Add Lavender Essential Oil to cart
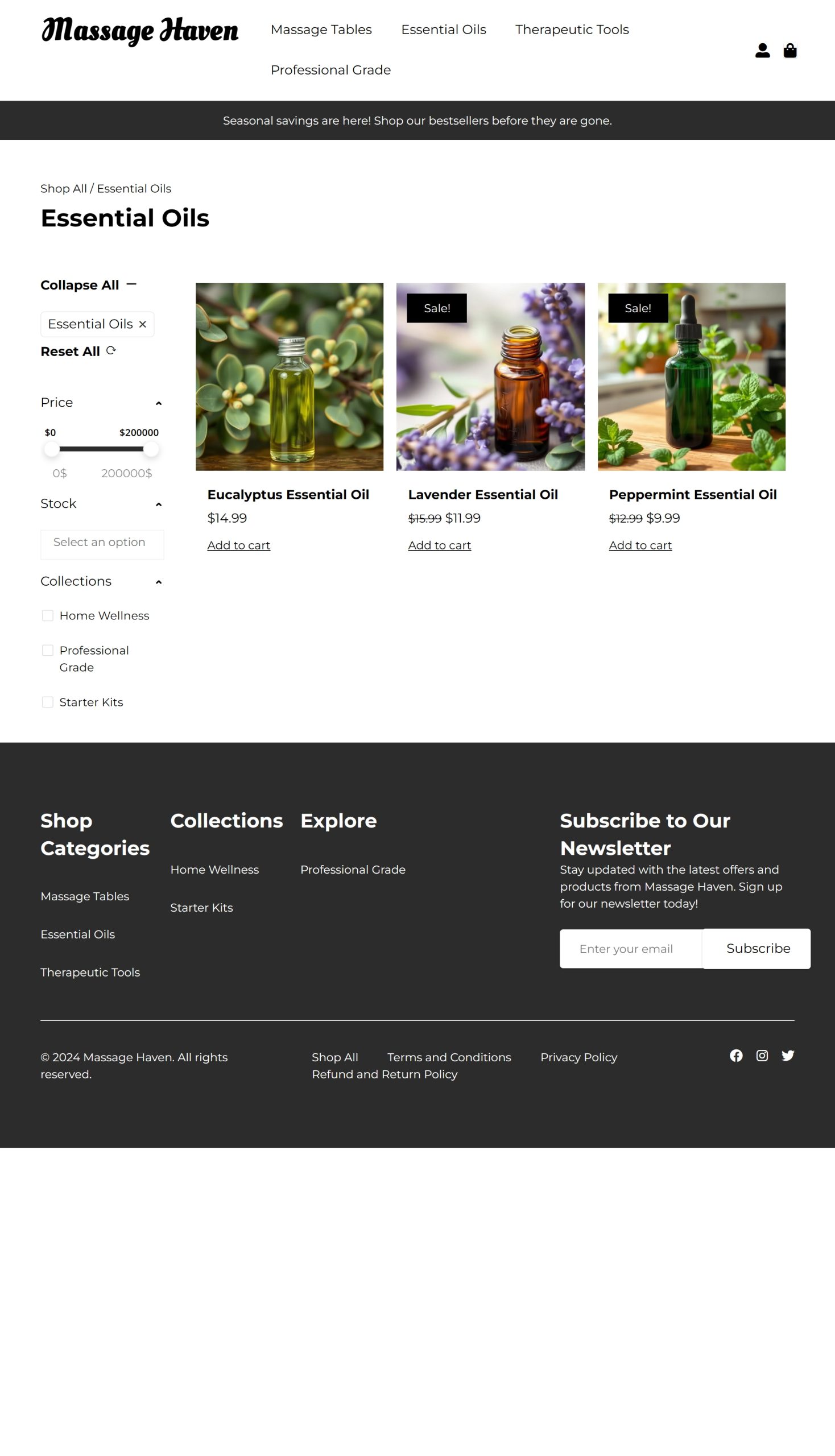835x1456 pixels. [439, 545]
